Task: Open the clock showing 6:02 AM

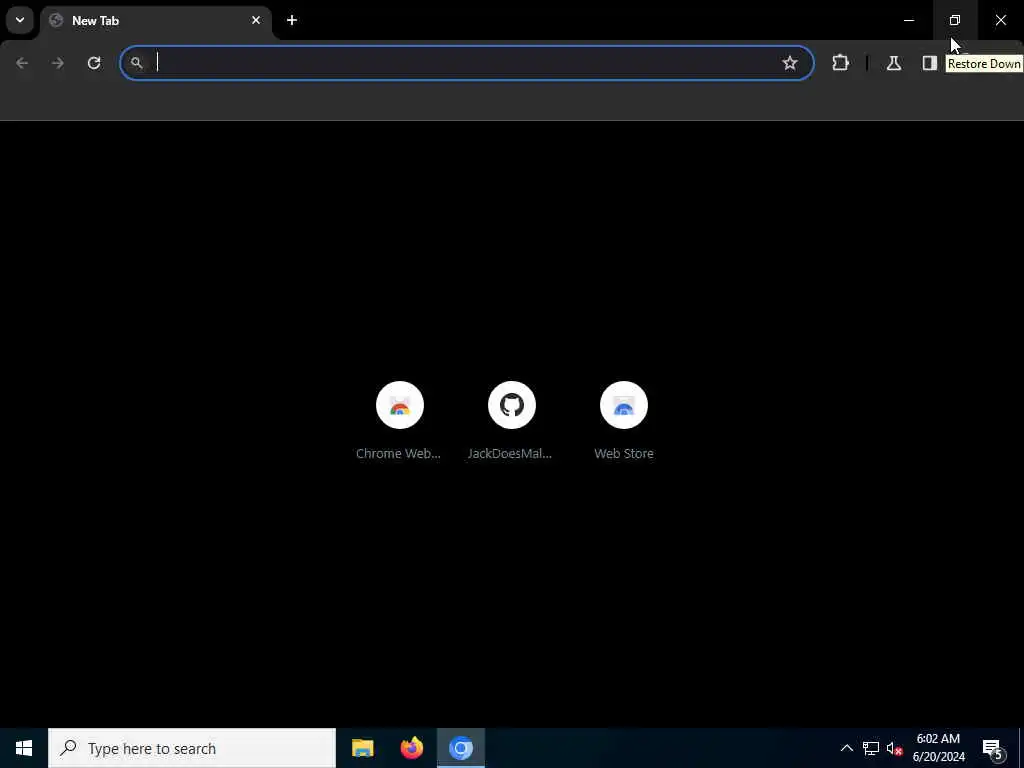Action: (938, 748)
